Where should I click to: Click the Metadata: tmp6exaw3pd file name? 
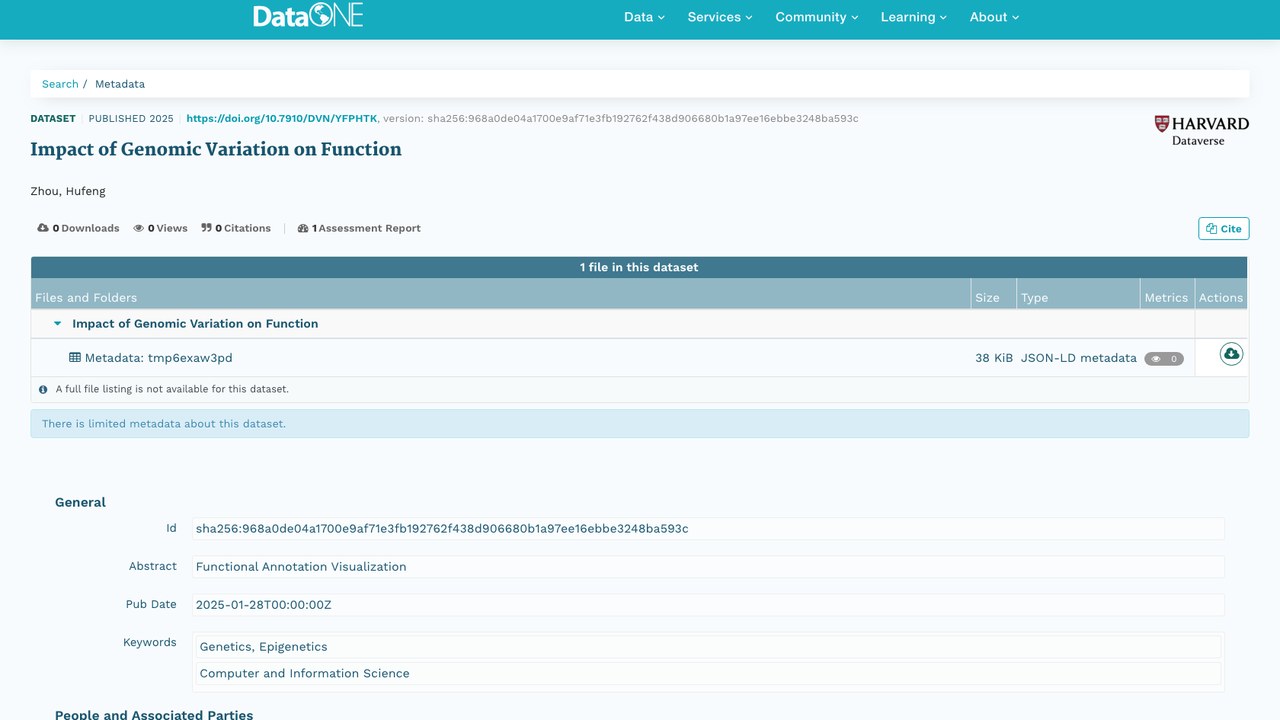158,357
